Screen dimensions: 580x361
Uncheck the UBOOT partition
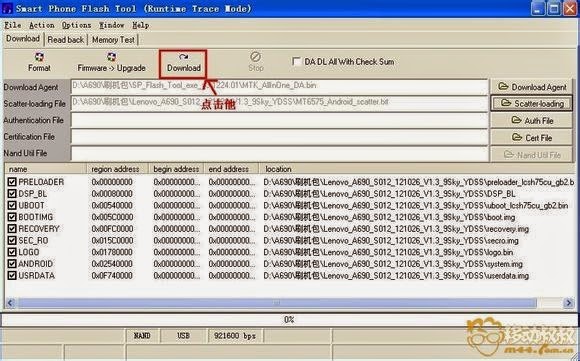click(x=12, y=205)
